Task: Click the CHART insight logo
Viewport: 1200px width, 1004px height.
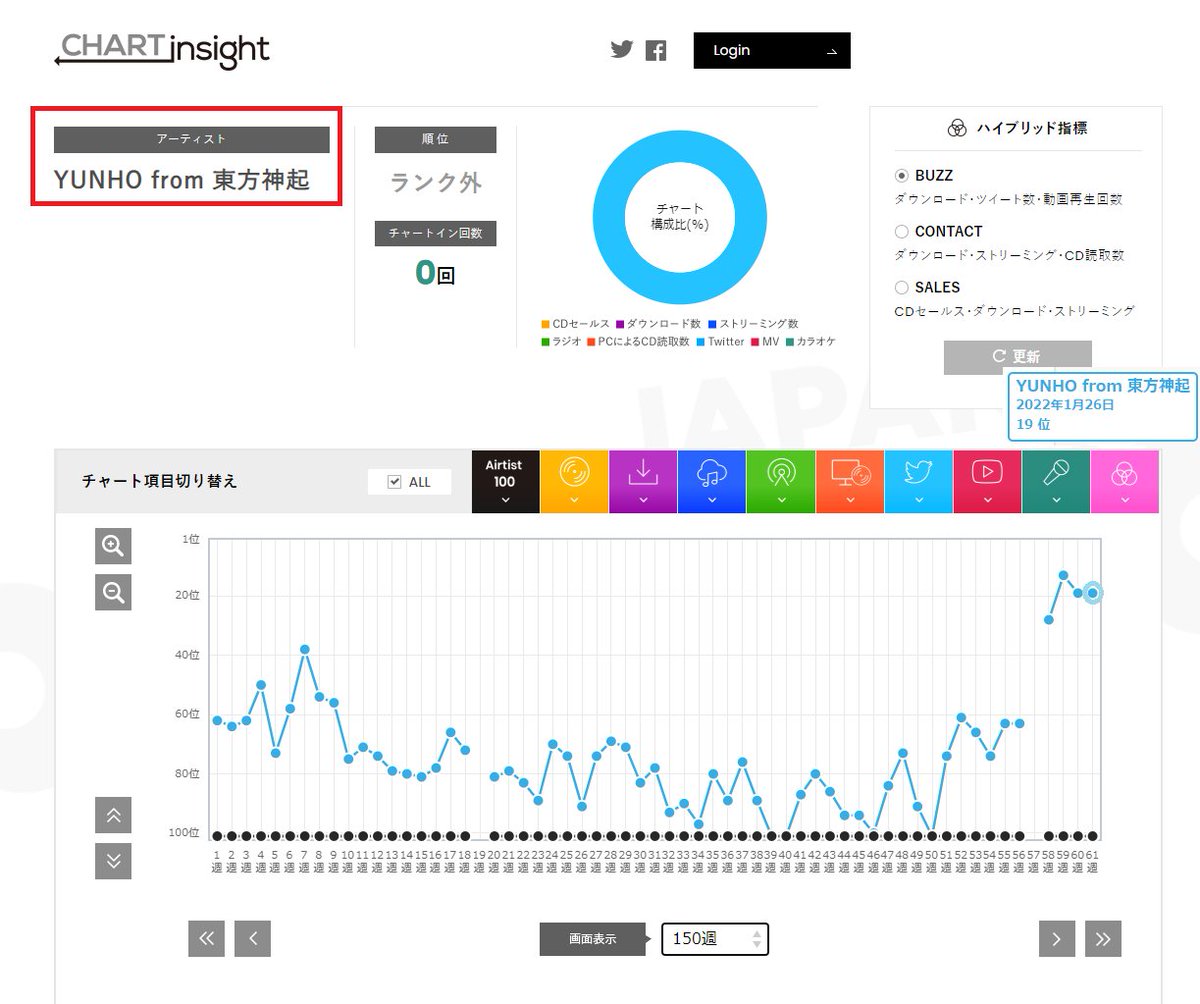Action: [x=162, y=50]
